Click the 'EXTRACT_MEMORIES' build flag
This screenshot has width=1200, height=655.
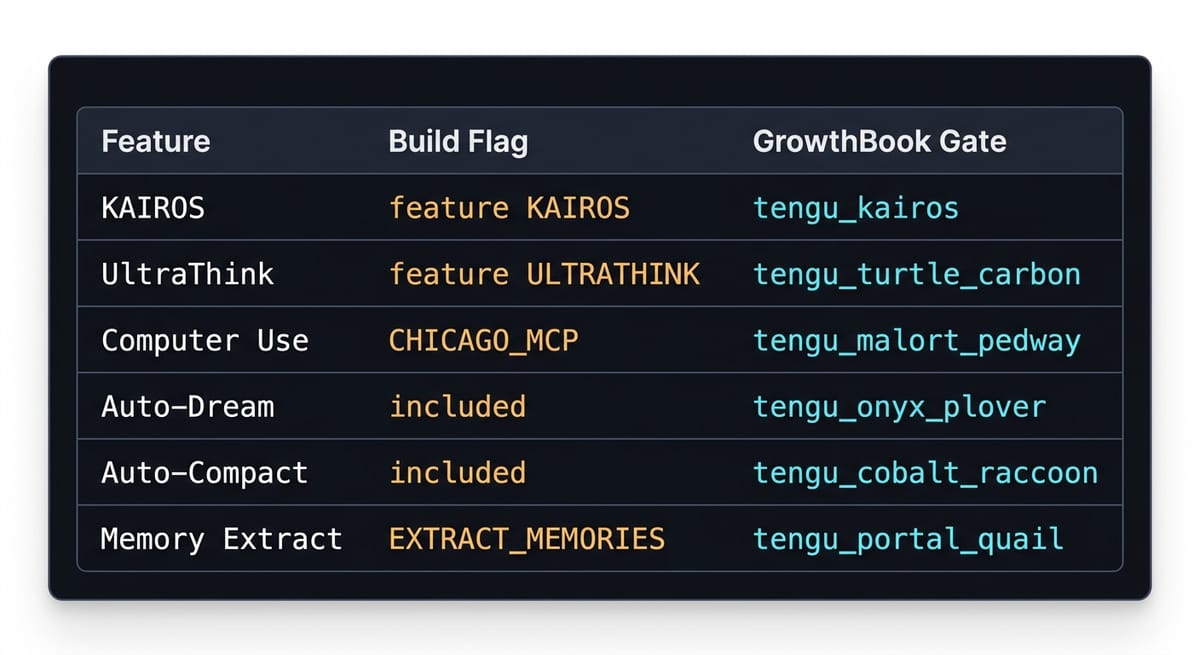[x=527, y=540]
